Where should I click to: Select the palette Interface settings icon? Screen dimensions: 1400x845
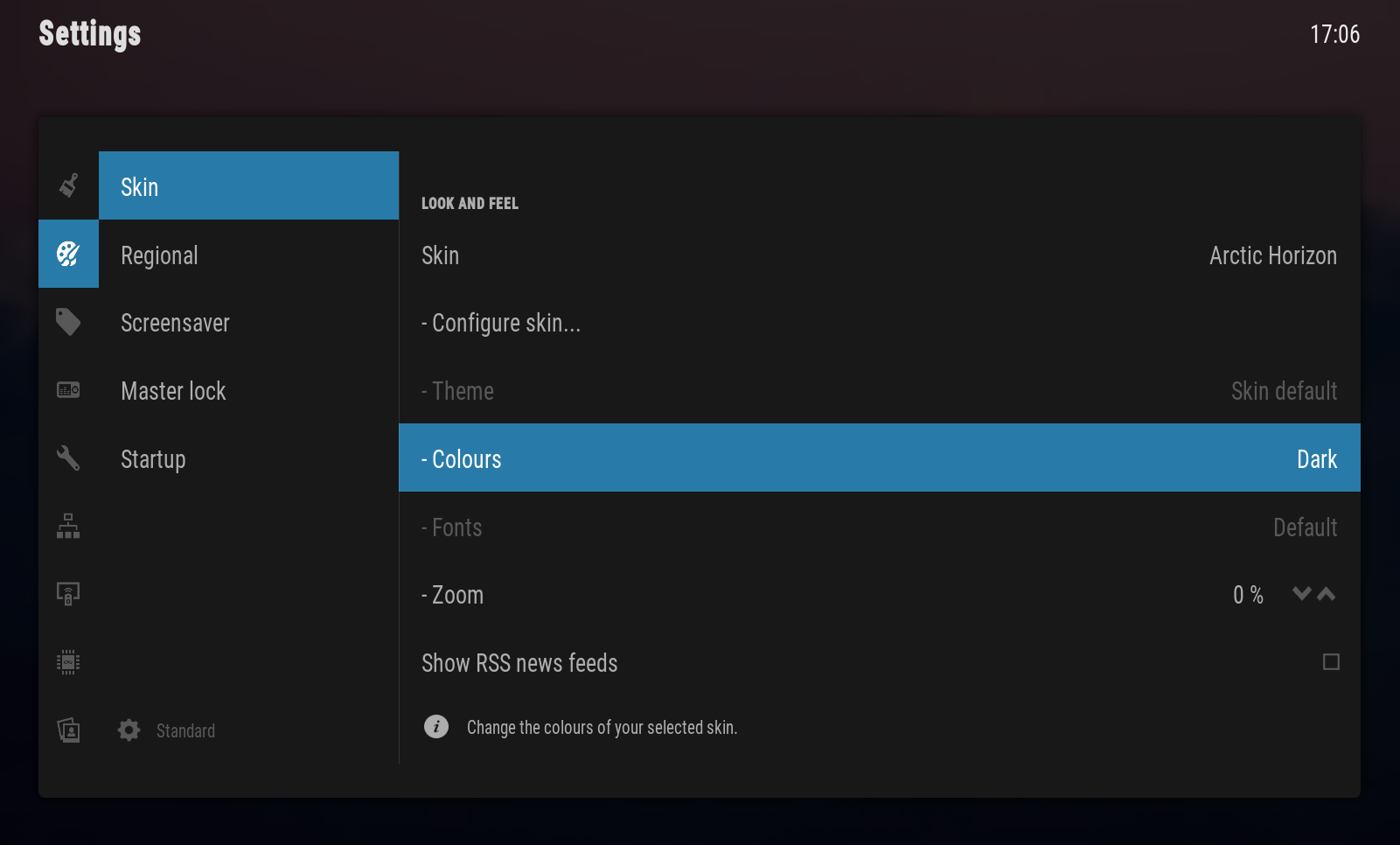click(68, 254)
